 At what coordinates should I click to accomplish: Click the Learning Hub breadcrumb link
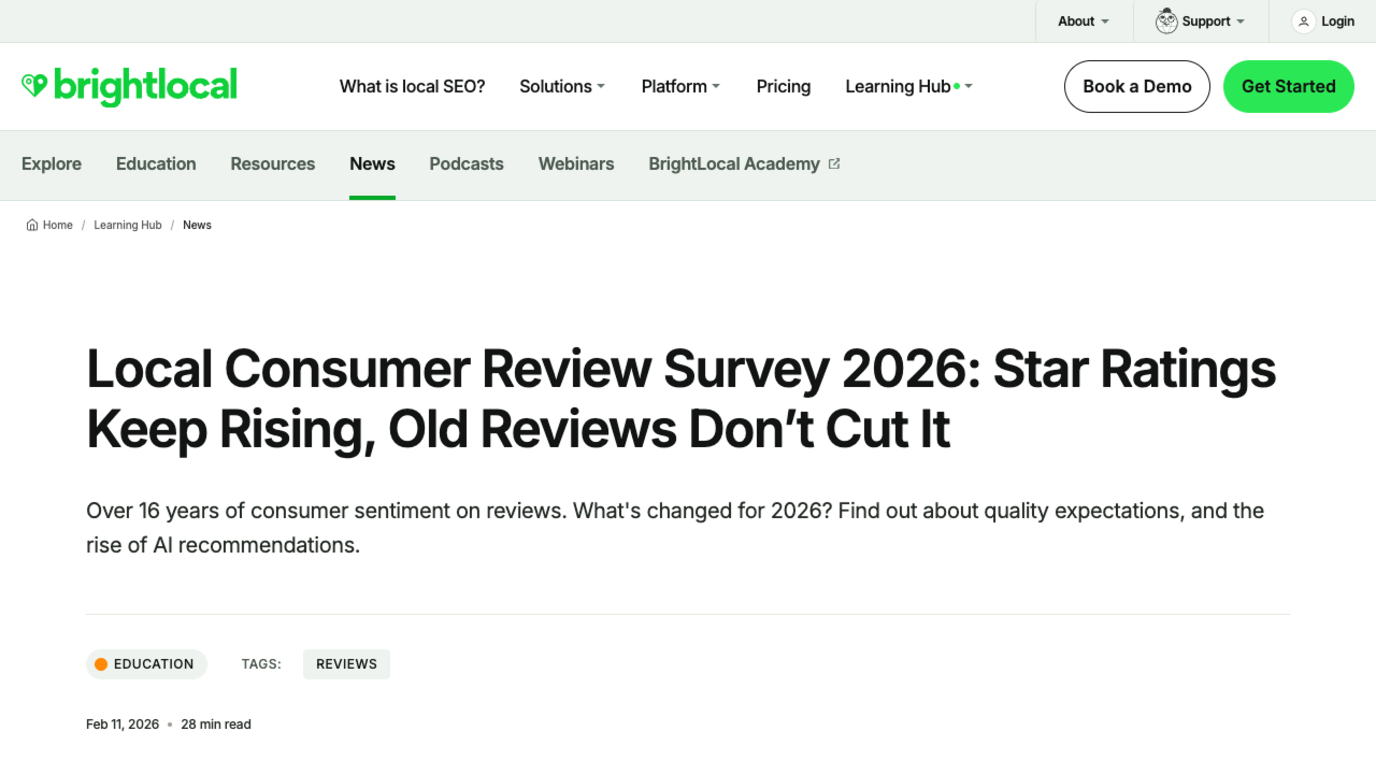[x=128, y=225]
